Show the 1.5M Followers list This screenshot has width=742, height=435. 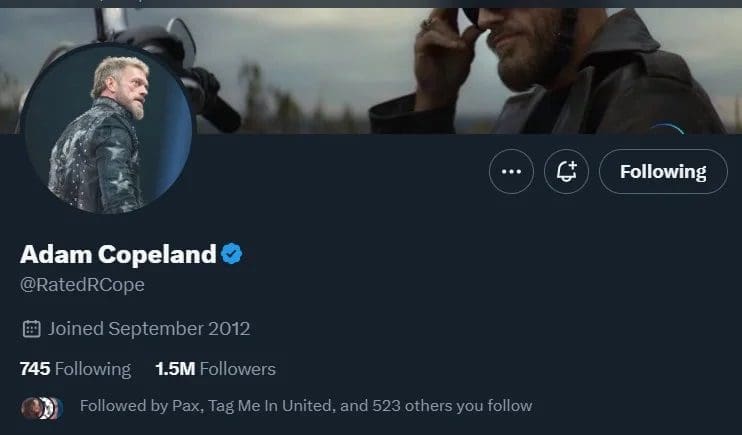click(215, 369)
